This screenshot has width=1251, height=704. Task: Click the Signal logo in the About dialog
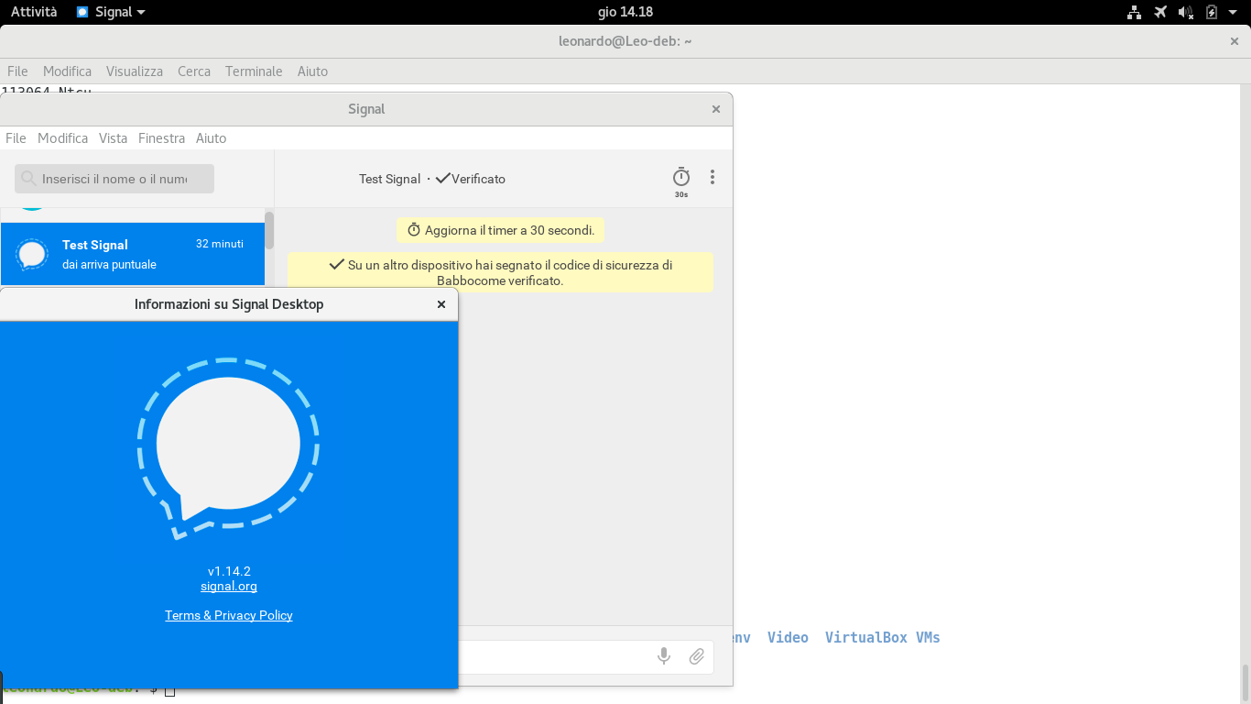click(x=228, y=443)
